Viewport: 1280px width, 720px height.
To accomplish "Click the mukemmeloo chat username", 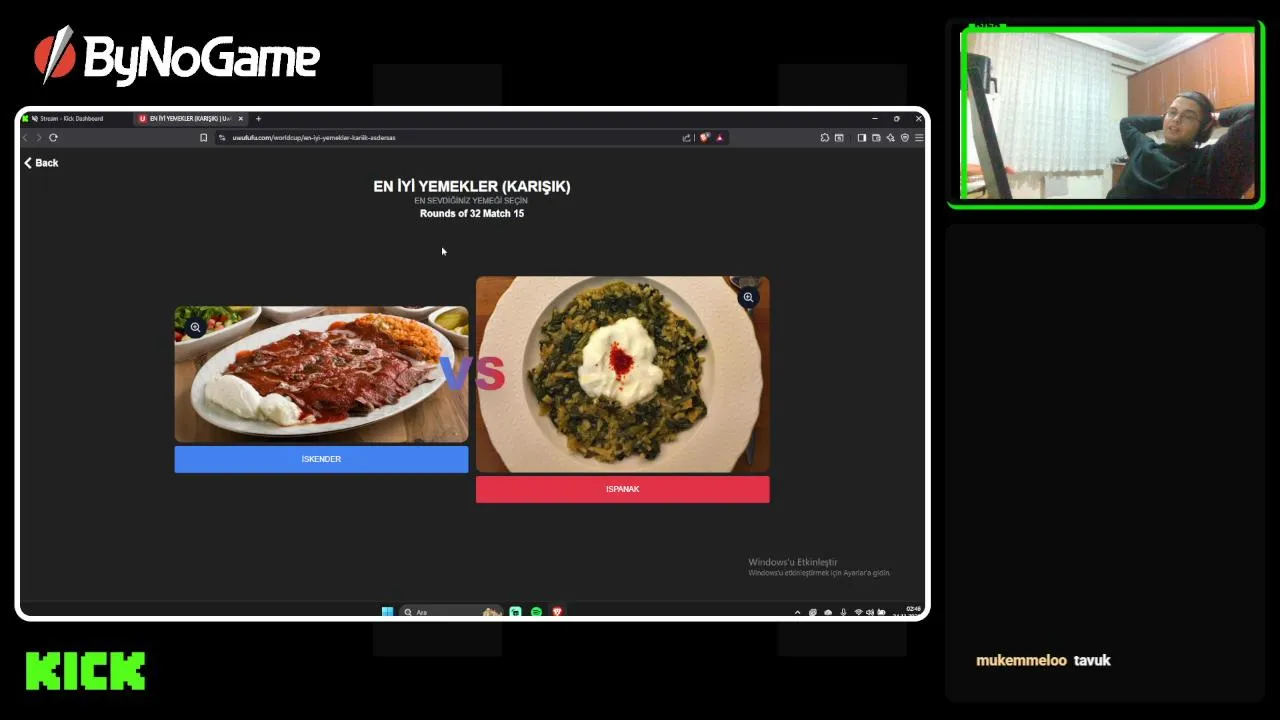I will coord(1021,660).
